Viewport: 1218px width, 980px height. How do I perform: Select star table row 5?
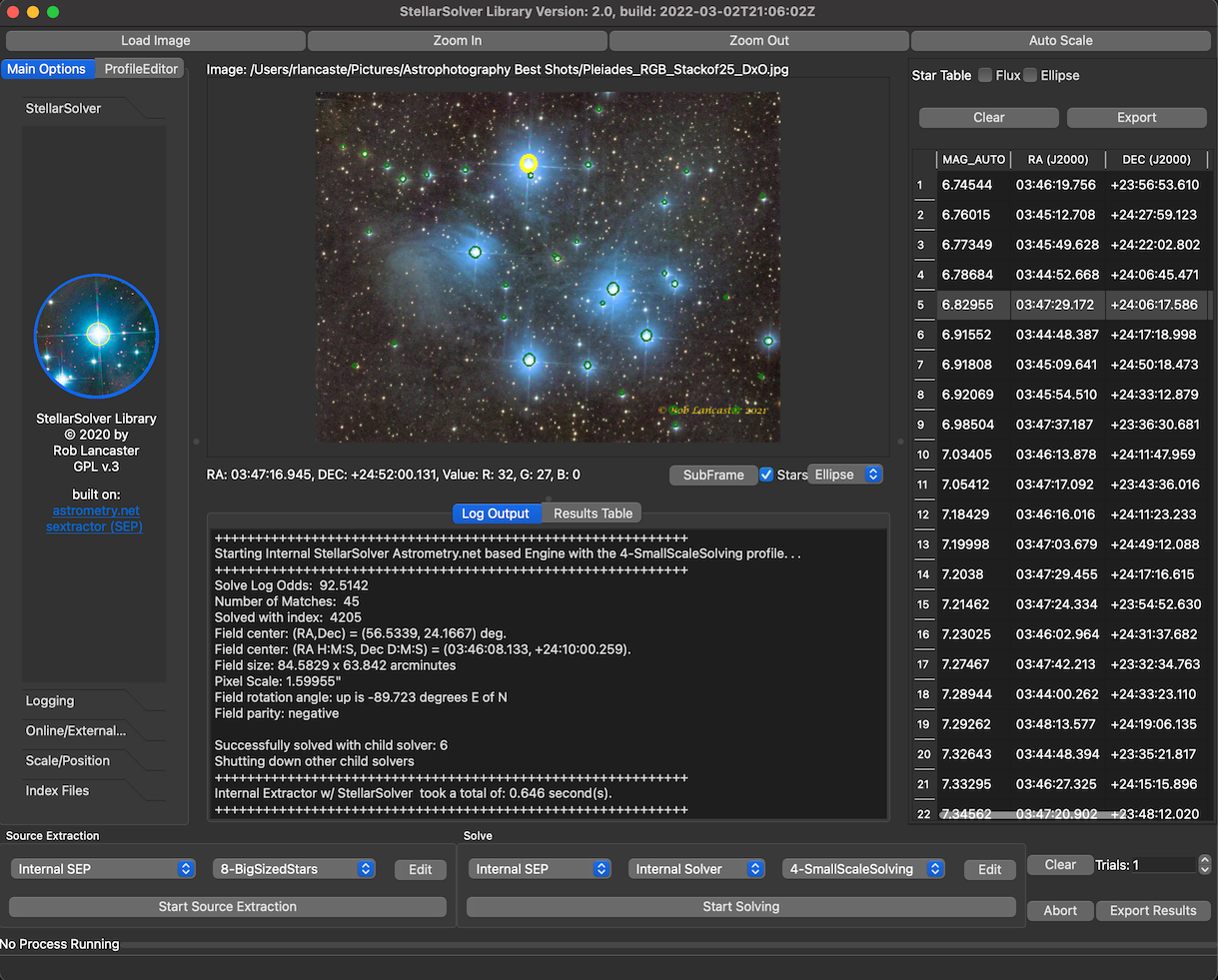[1059, 305]
